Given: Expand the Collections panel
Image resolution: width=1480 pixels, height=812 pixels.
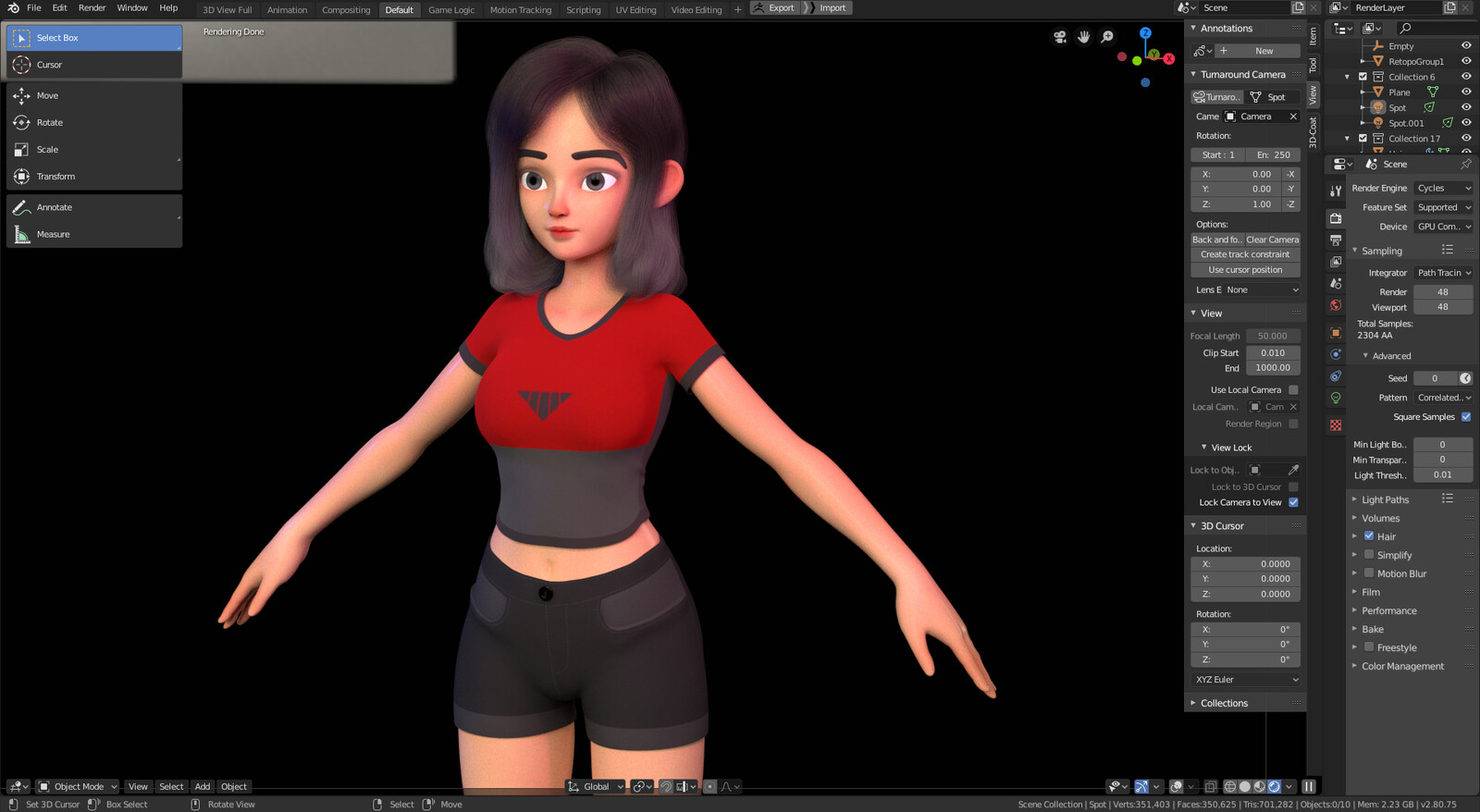Looking at the screenshot, I should coord(1224,704).
